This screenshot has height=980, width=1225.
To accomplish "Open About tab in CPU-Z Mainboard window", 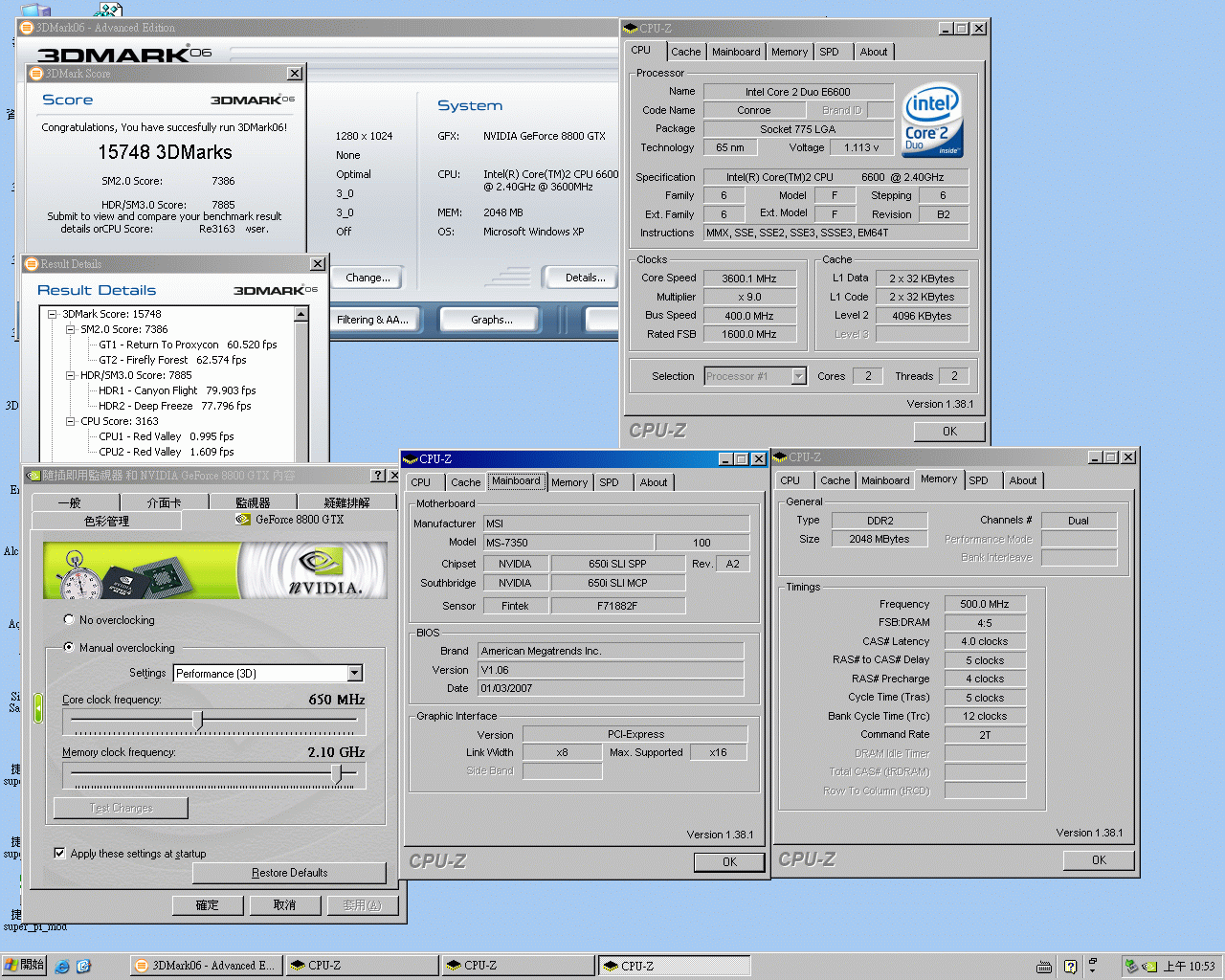I will [x=654, y=483].
